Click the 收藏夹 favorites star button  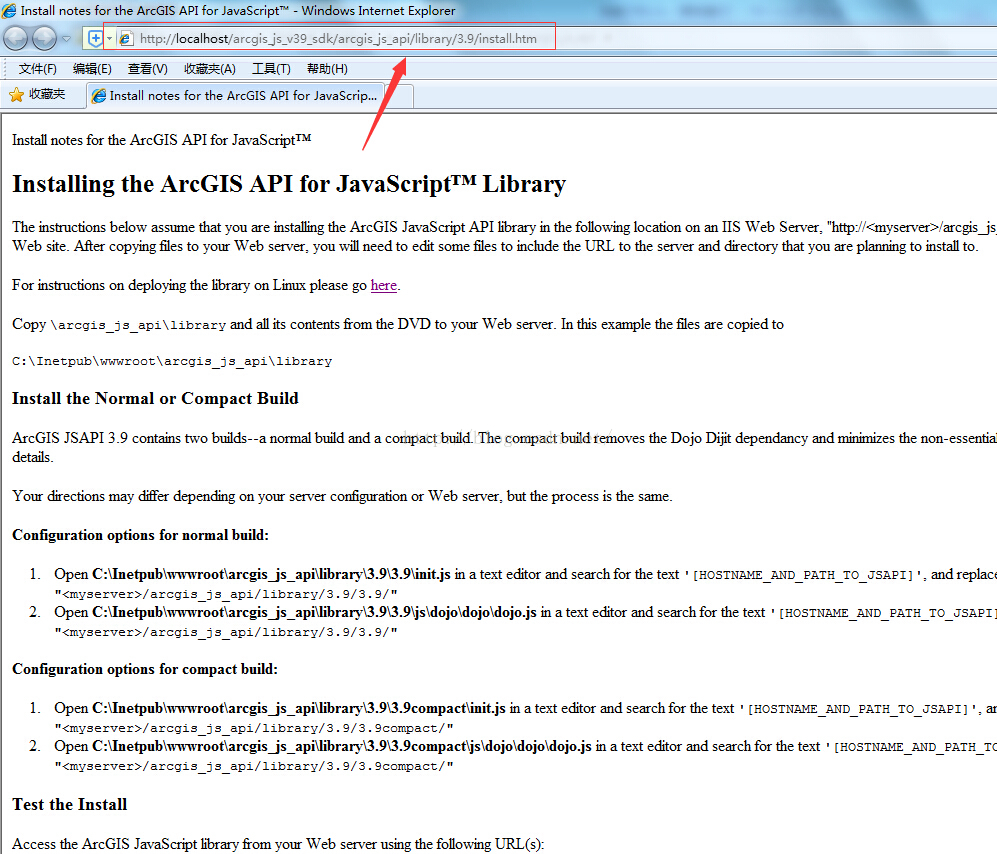click(37, 94)
